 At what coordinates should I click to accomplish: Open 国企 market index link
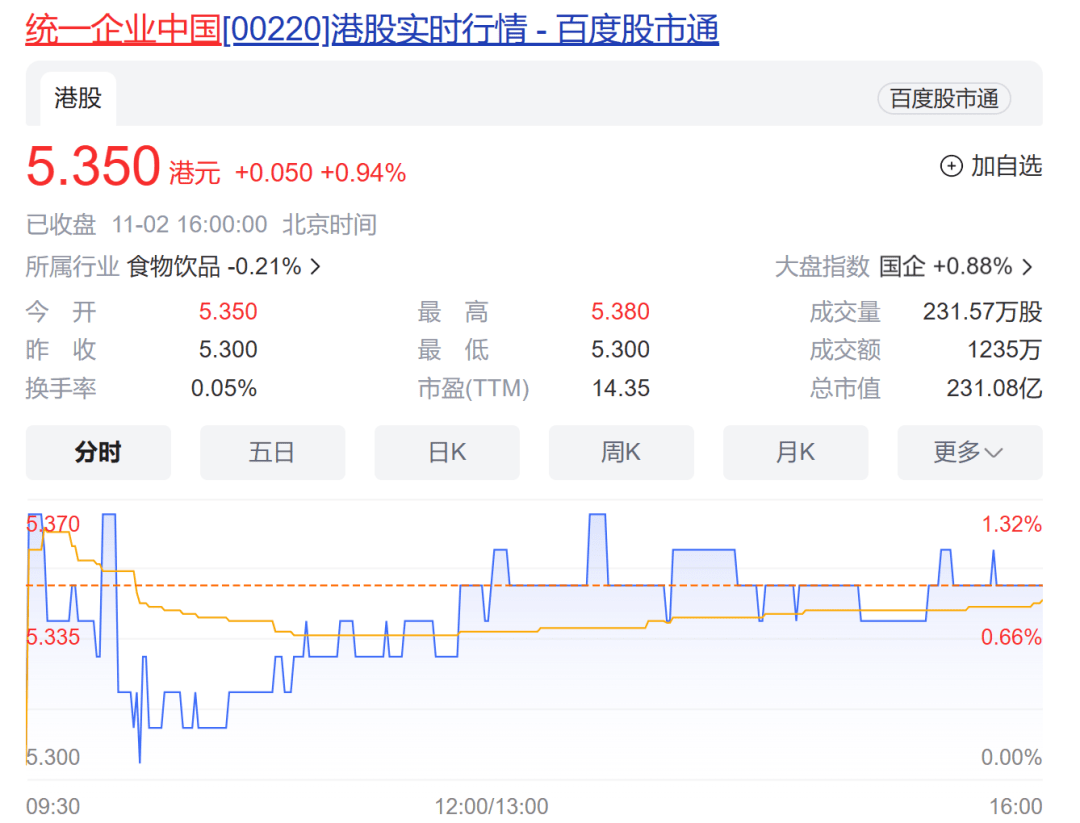pyautogui.click(x=903, y=267)
